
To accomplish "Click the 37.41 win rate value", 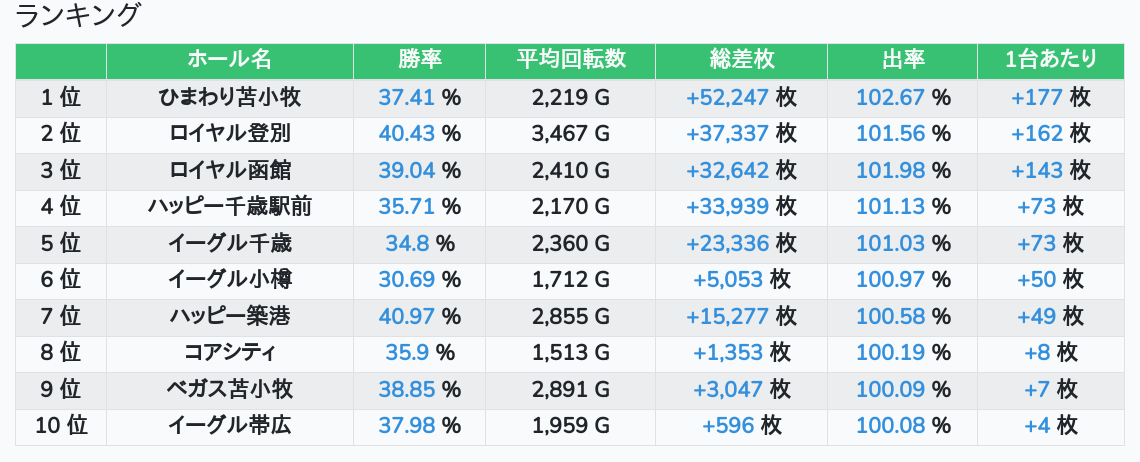I will (407, 98).
